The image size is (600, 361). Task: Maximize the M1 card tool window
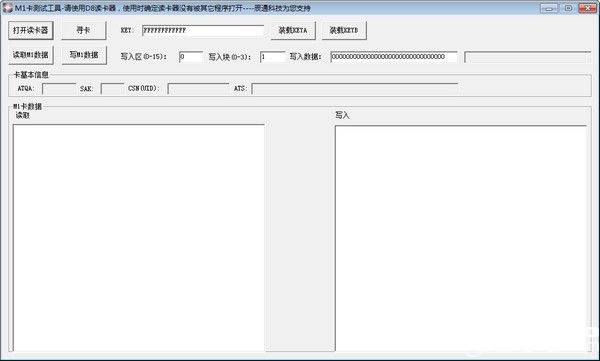(x=568, y=8)
